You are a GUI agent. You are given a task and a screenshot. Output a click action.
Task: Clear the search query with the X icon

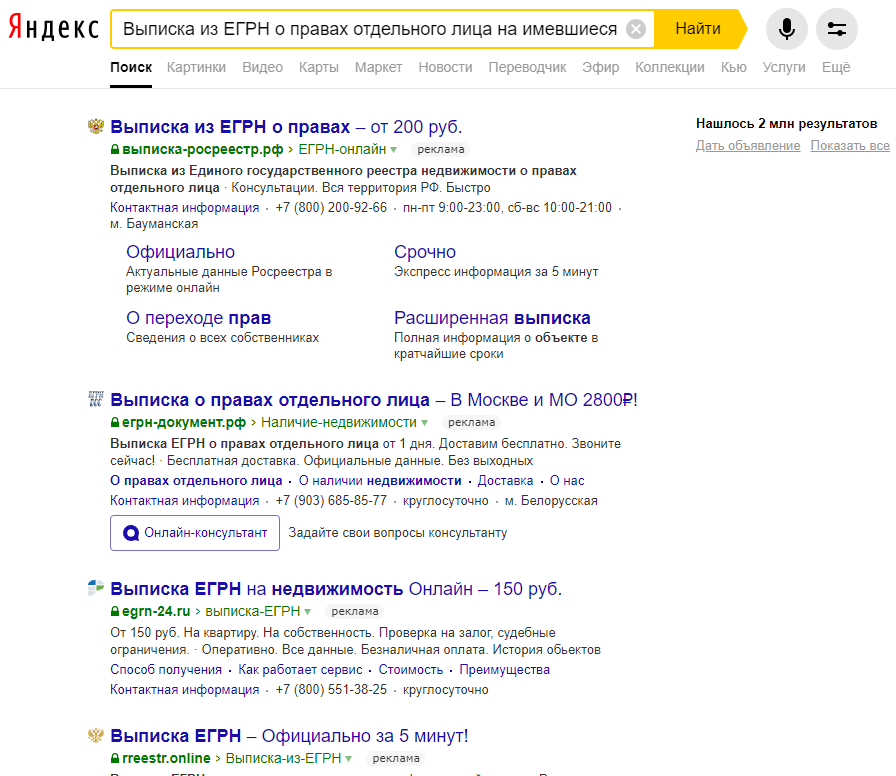(x=634, y=29)
